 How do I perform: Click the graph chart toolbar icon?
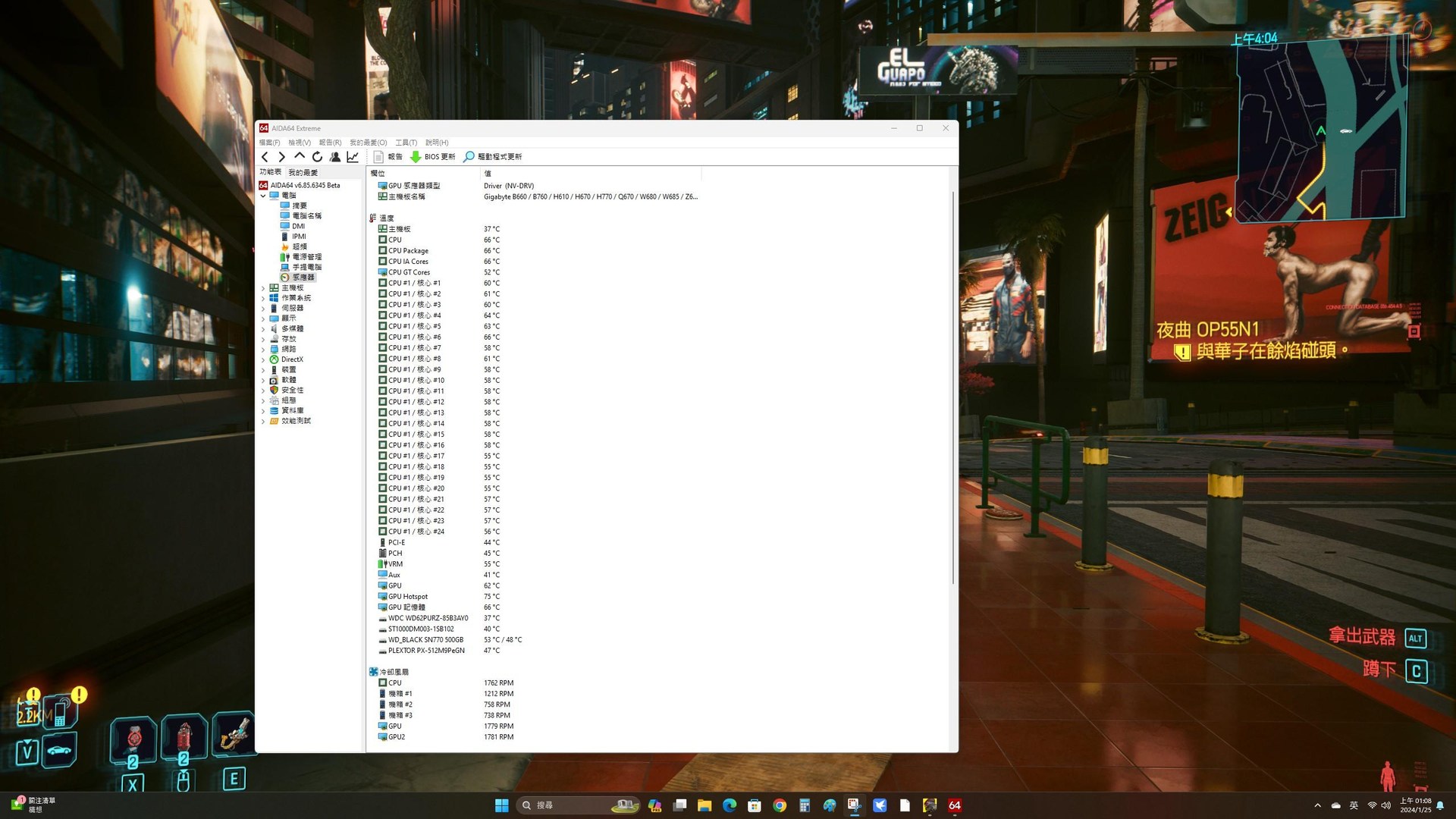[353, 157]
